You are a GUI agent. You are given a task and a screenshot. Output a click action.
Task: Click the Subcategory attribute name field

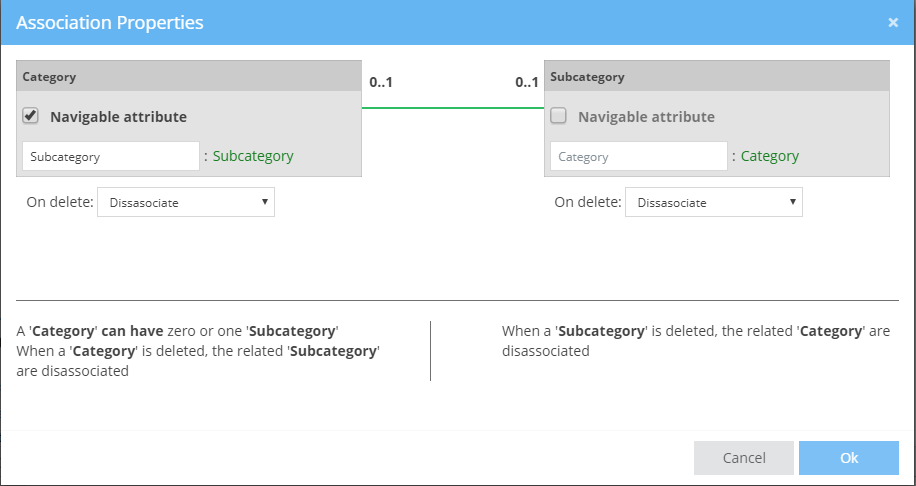coord(110,156)
